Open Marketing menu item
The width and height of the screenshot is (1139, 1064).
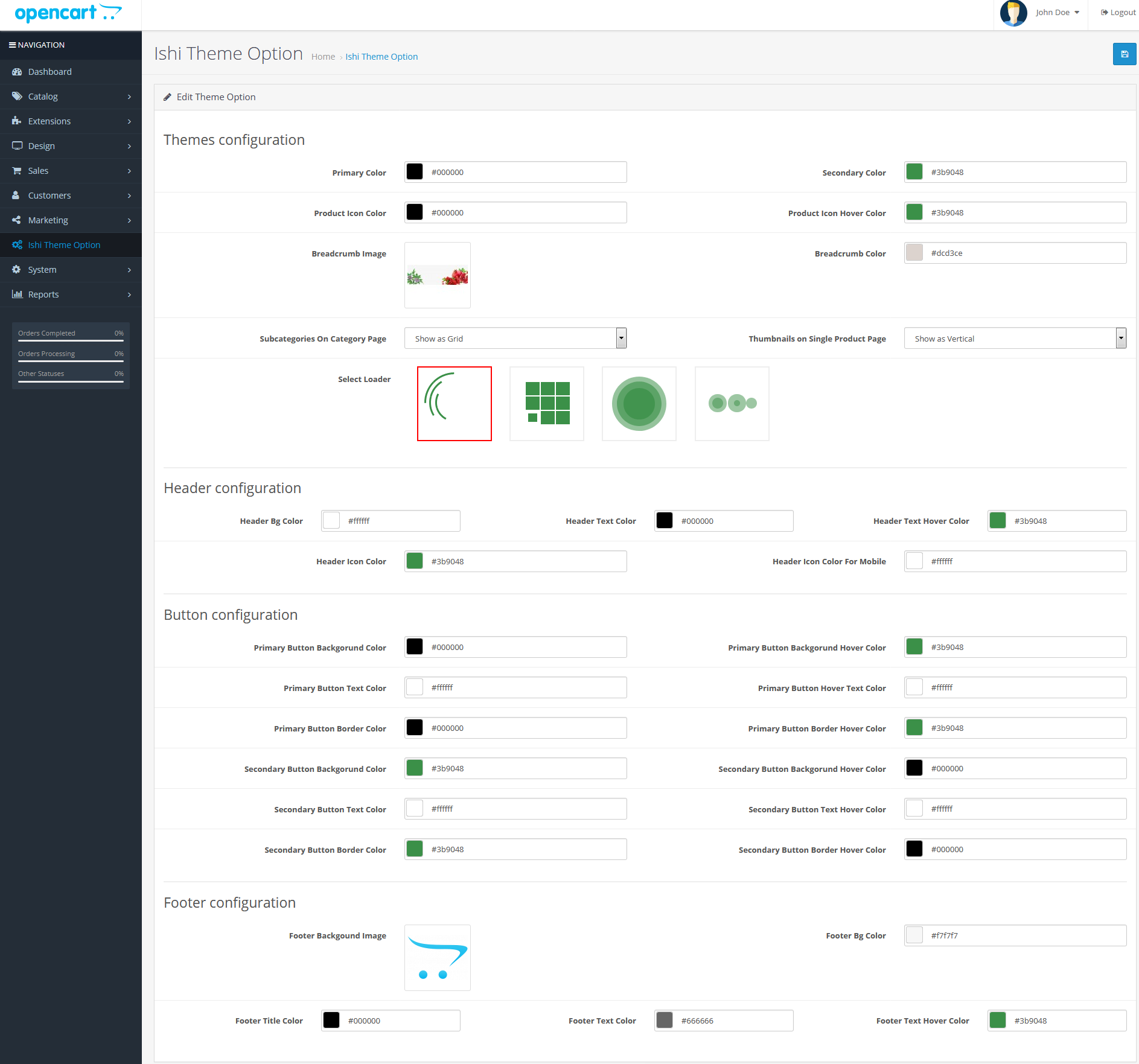tap(71, 220)
